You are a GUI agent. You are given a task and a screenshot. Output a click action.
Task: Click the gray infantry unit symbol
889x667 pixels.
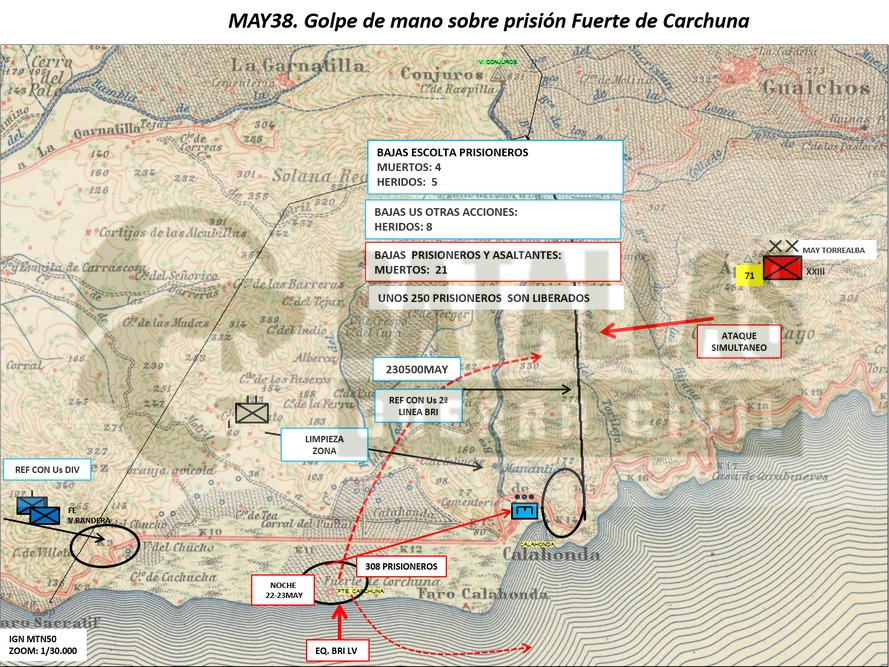tap(252, 412)
